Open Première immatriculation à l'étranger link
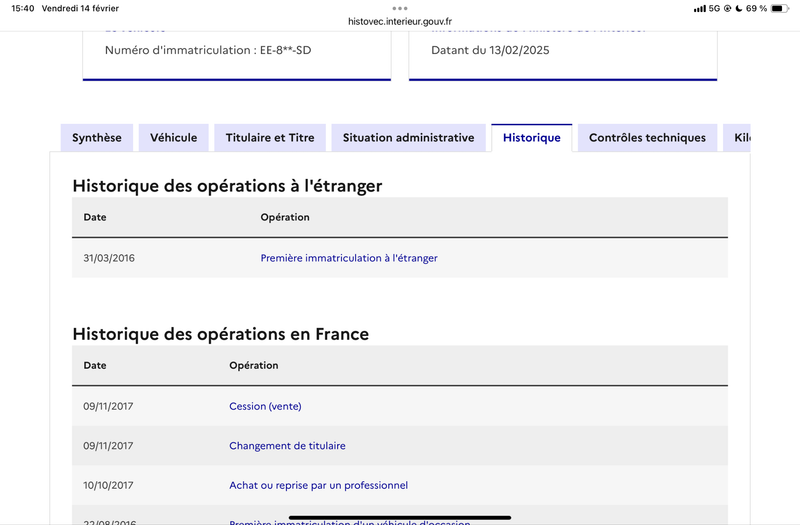 [x=349, y=258]
